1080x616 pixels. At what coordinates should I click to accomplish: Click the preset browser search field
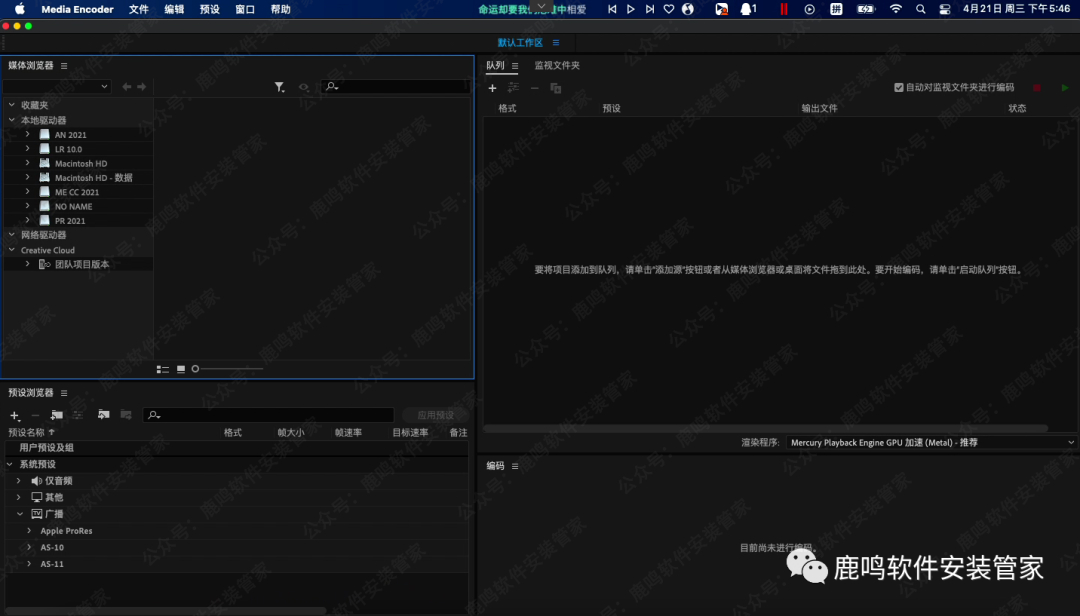[268, 415]
